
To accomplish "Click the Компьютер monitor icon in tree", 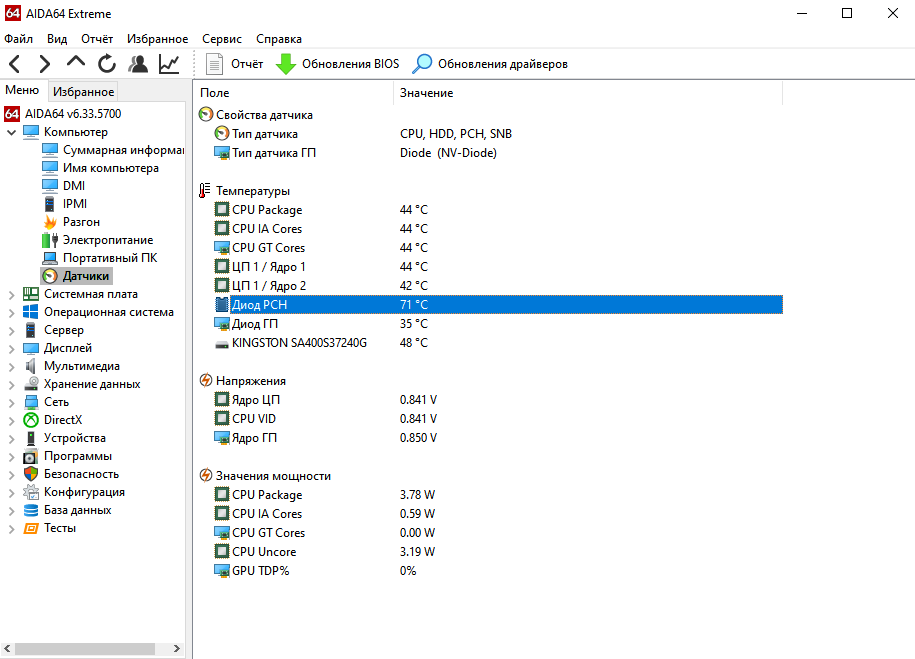I will coord(31,132).
